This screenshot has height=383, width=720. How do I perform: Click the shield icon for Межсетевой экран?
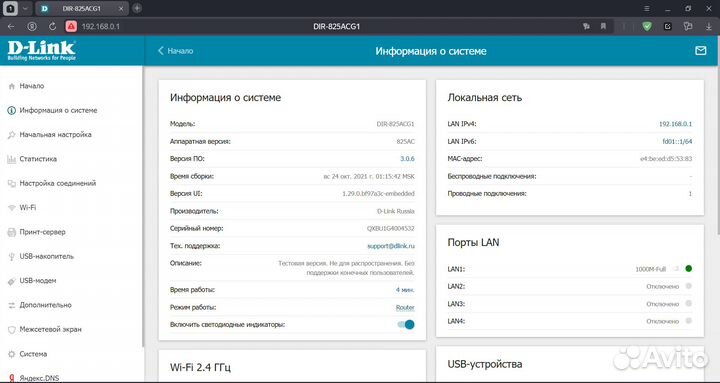[x=11, y=330]
